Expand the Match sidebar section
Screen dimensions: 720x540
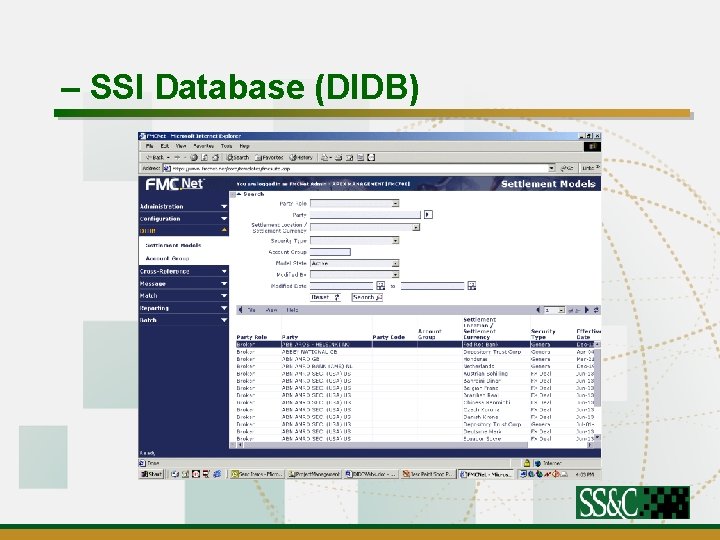point(184,296)
